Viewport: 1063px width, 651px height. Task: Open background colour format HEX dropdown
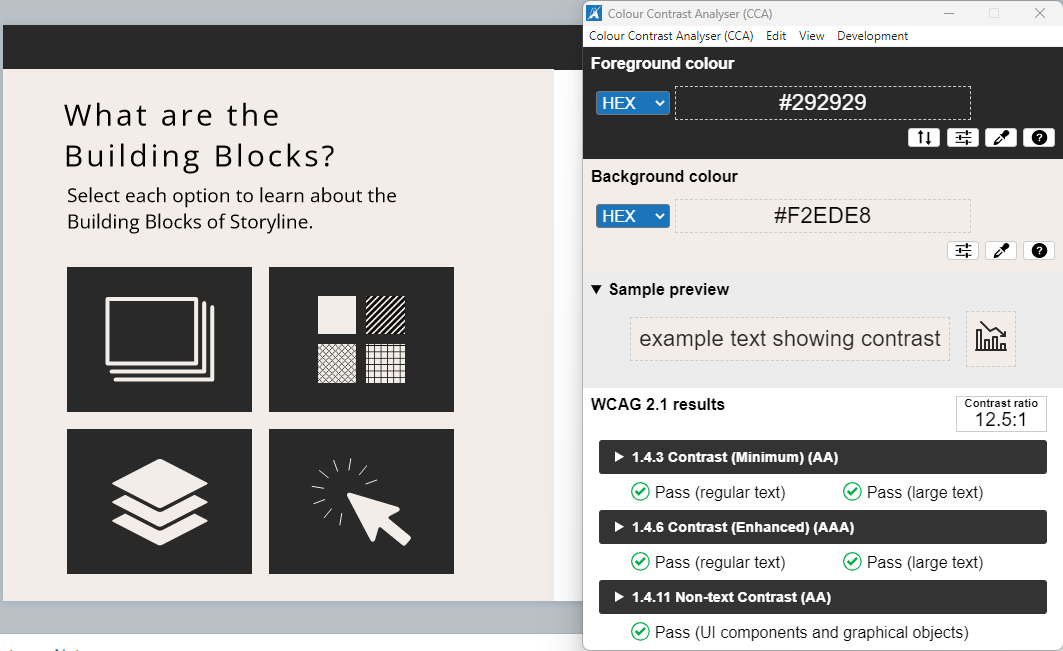633,216
